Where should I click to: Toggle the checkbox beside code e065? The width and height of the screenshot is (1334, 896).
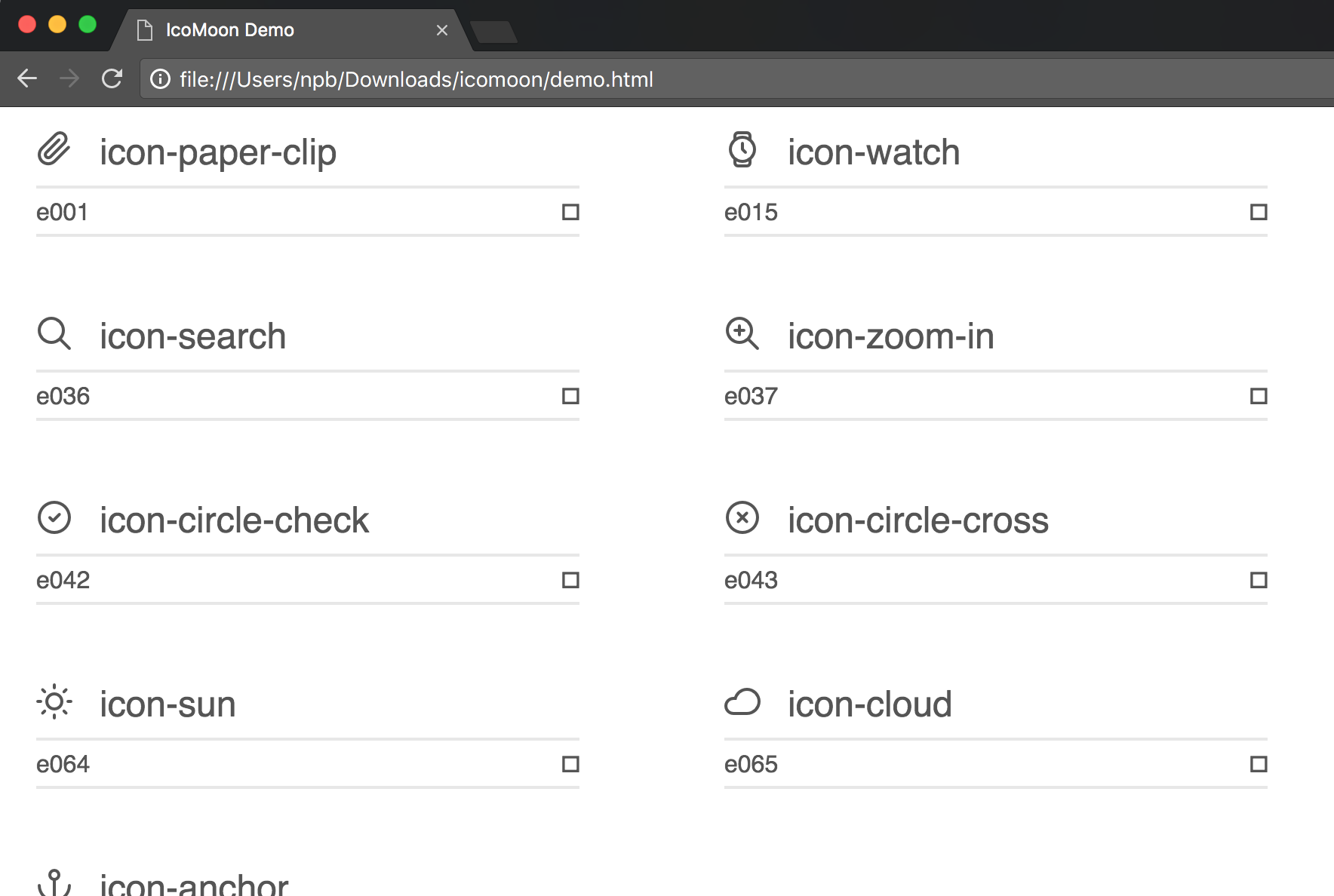point(1258,763)
